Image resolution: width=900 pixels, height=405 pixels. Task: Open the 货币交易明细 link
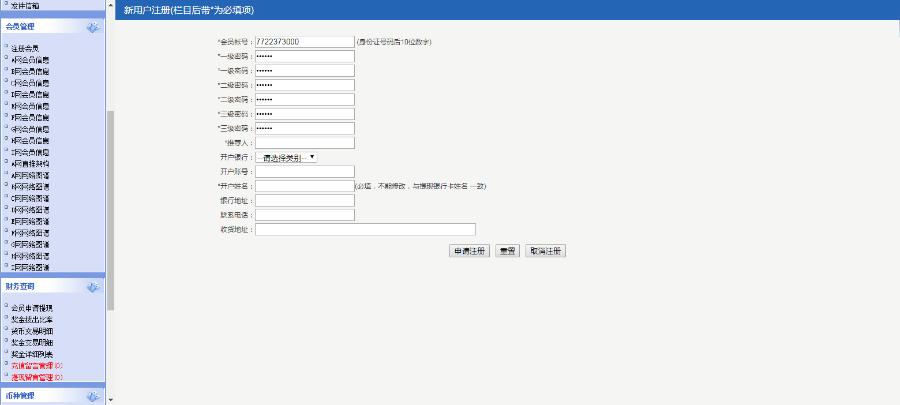(32, 331)
